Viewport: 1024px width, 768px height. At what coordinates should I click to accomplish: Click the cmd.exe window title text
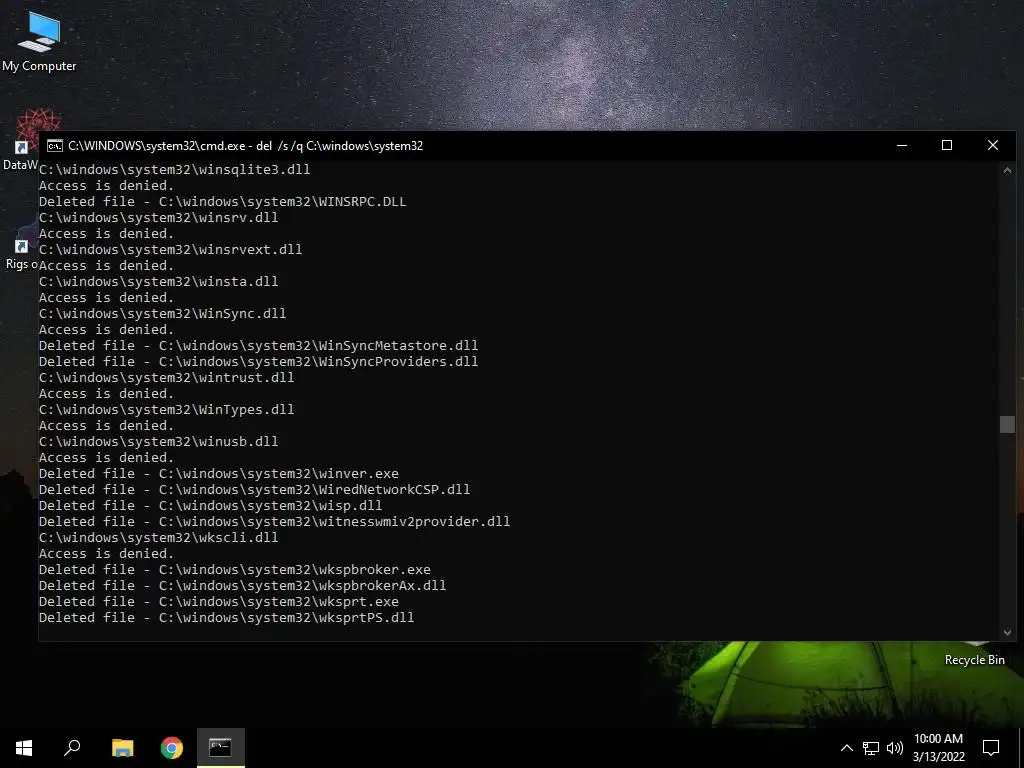coord(246,146)
